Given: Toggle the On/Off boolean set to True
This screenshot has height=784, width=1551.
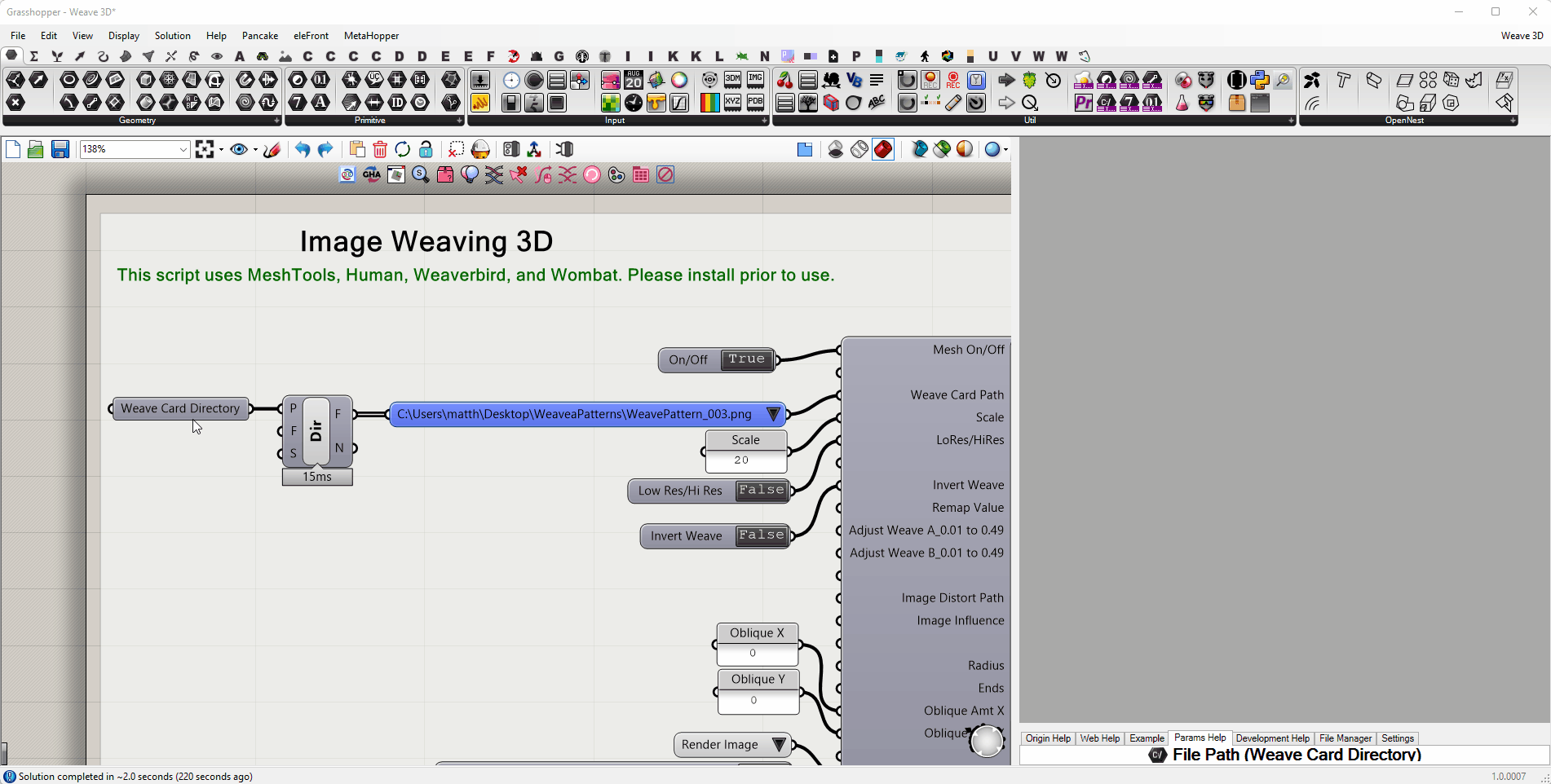Looking at the screenshot, I should coord(746,359).
